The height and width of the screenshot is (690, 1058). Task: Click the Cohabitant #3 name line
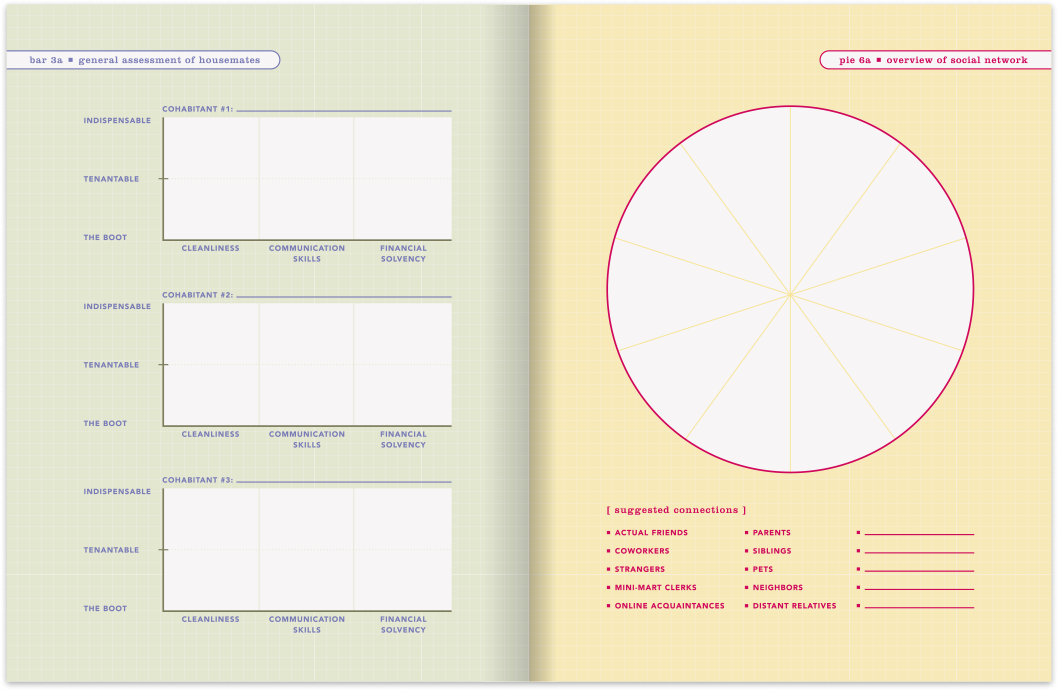click(x=343, y=482)
